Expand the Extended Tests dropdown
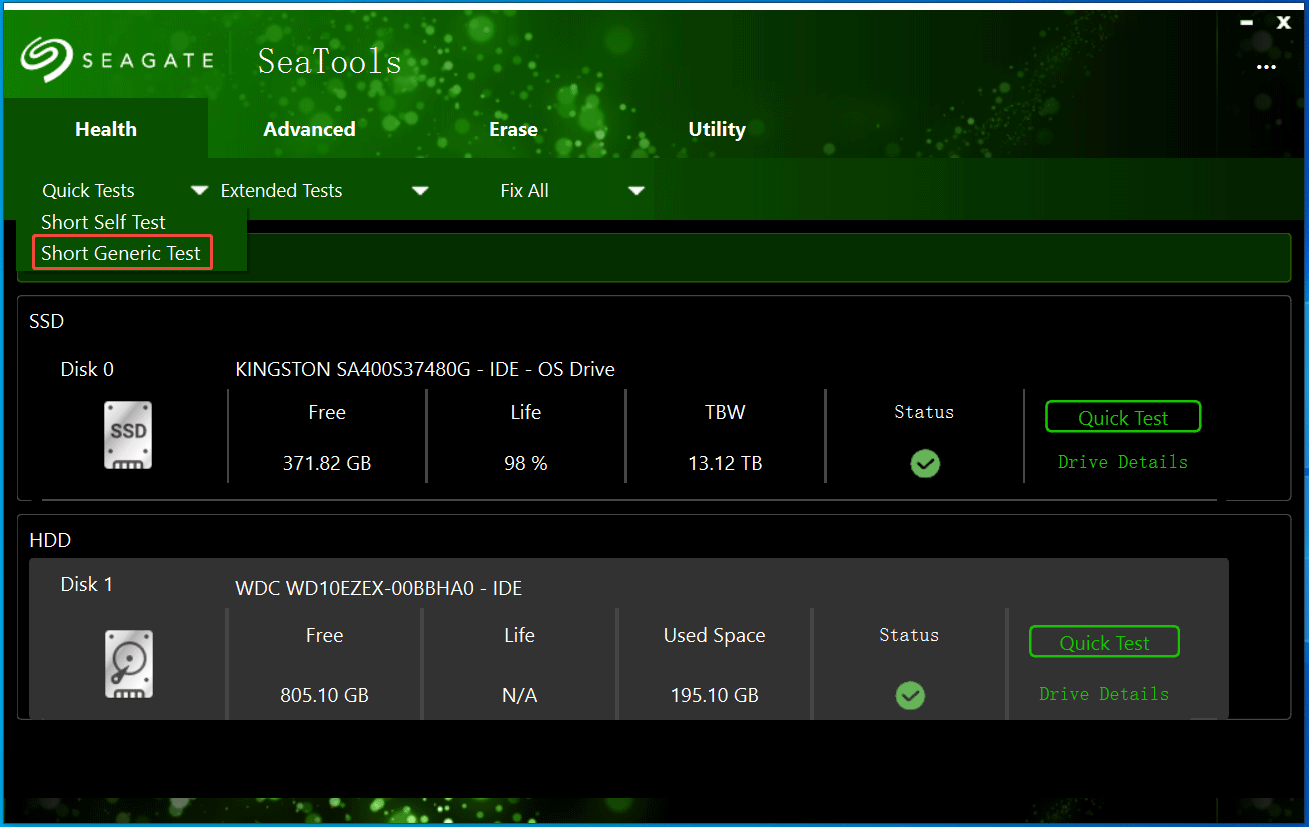1309x827 pixels. 420,189
